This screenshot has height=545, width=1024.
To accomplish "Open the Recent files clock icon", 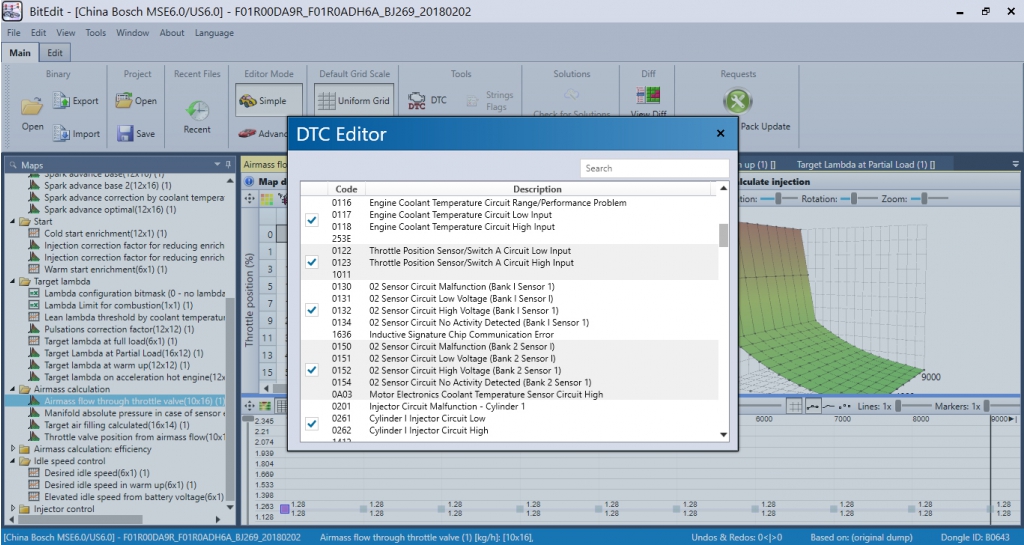I will click(197, 110).
